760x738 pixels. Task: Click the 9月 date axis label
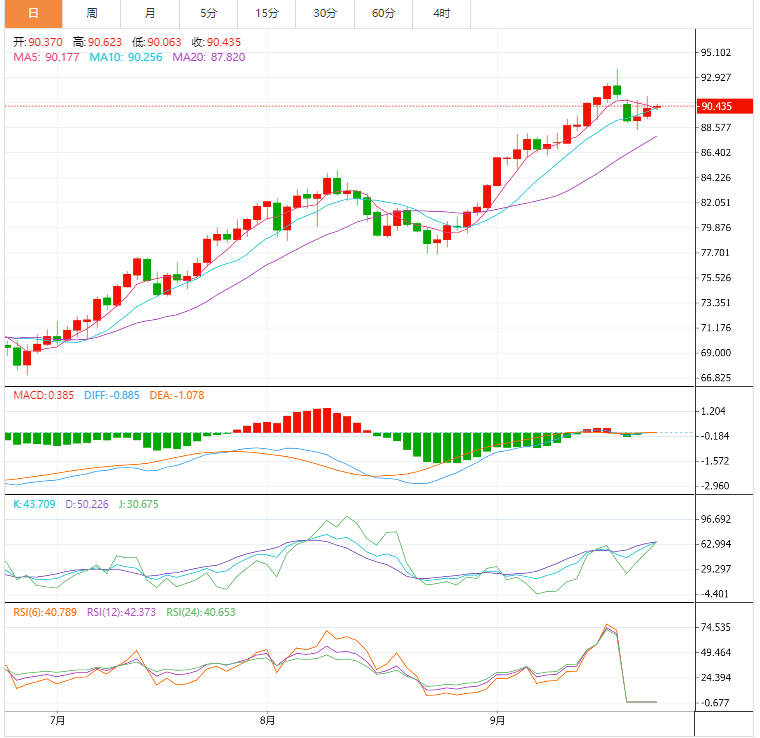coord(497,720)
